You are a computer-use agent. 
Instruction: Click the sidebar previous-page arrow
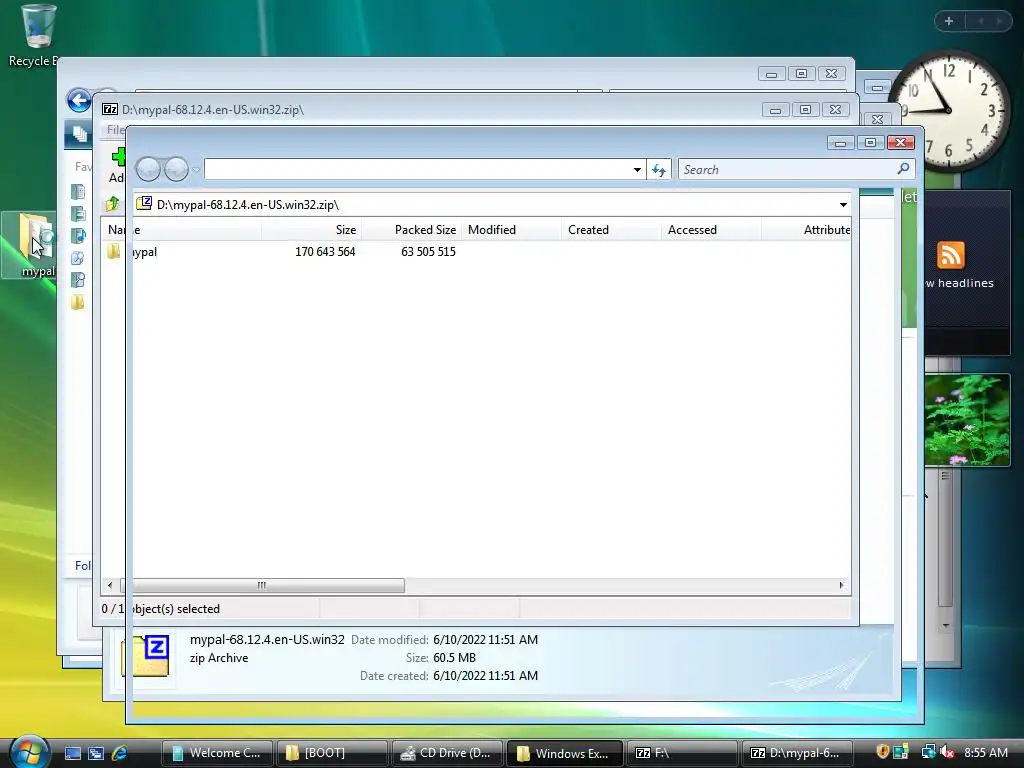980,21
